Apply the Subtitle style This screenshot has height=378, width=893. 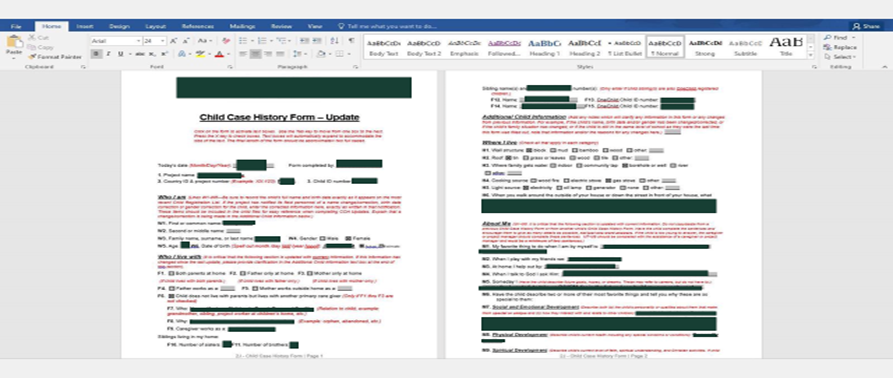(745, 47)
